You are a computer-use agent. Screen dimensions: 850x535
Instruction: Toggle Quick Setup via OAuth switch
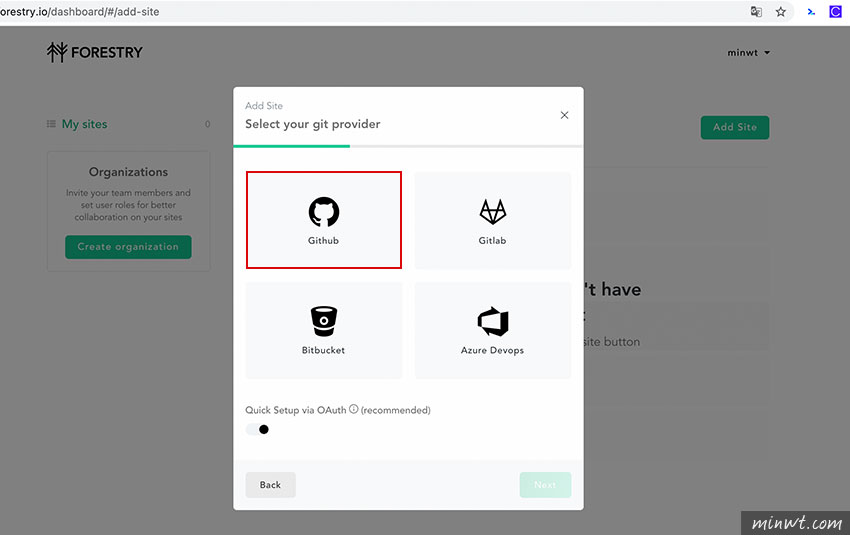[257, 429]
